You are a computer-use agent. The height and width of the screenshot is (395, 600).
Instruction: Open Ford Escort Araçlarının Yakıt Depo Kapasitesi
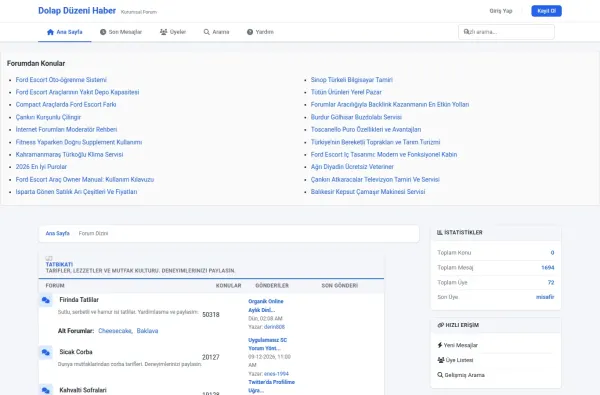77,92
